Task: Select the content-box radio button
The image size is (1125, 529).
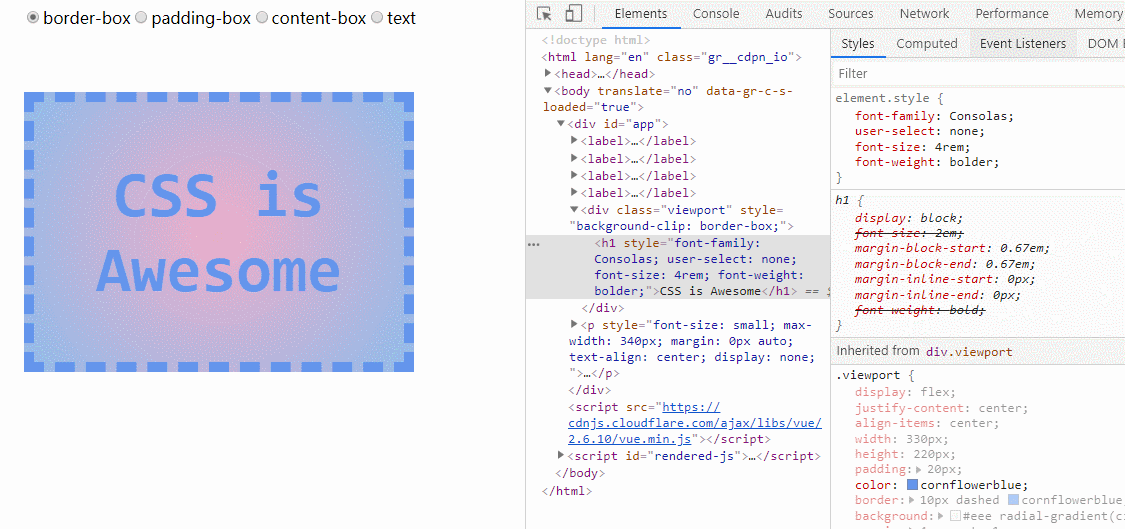Action: click(262, 18)
